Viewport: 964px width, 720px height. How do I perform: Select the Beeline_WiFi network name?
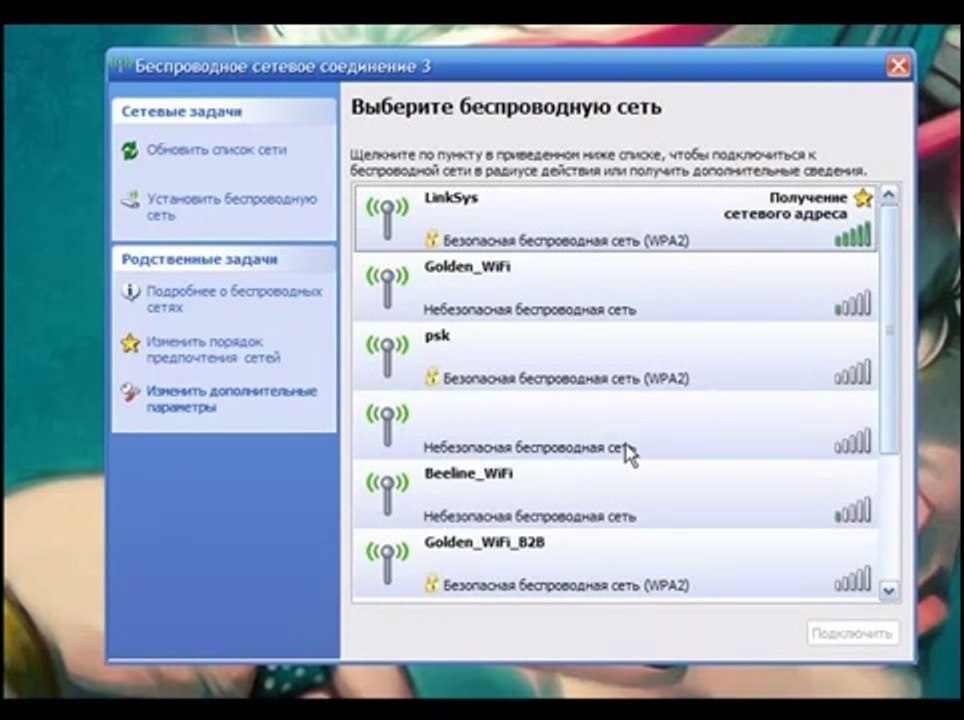pyautogui.click(x=468, y=473)
